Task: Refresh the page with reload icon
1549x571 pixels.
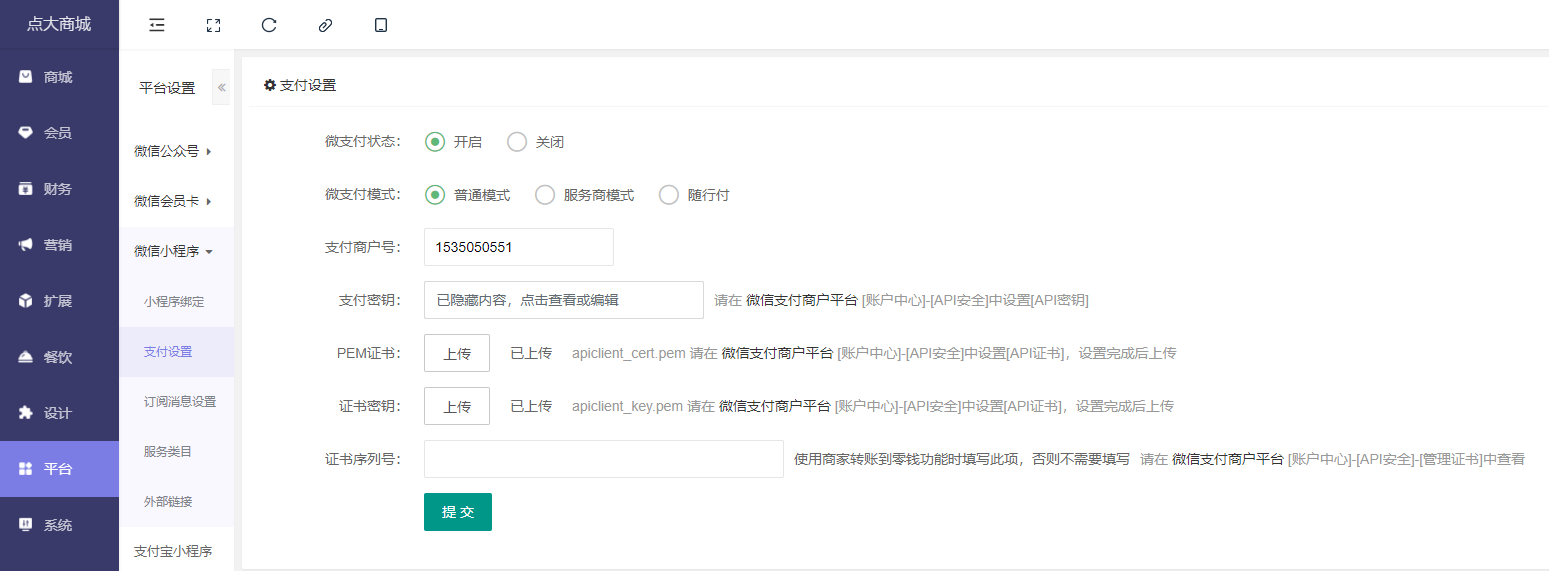Action: (x=269, y=25)
